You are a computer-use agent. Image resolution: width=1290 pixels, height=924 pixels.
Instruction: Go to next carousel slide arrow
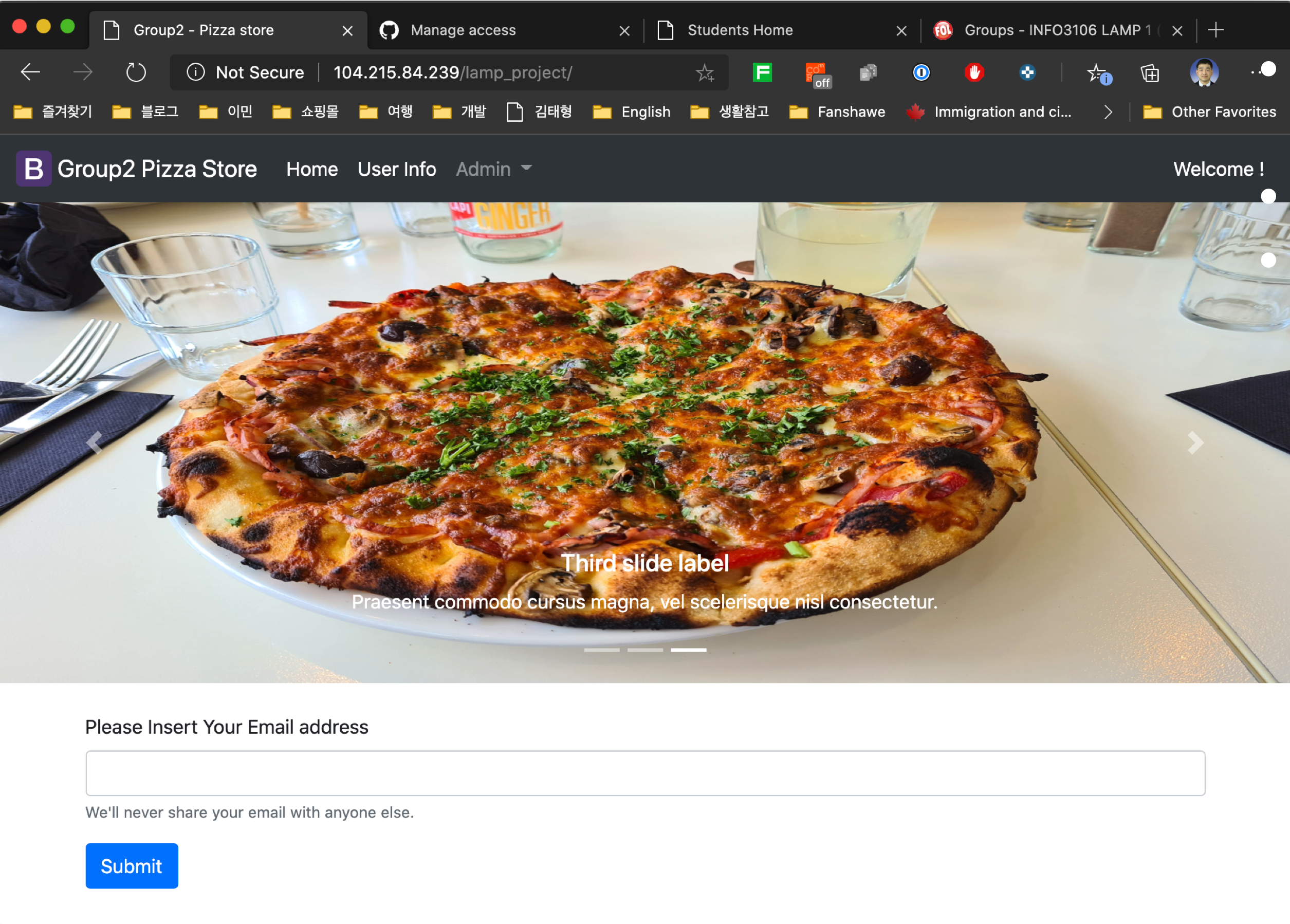[x=1195, y=442]
